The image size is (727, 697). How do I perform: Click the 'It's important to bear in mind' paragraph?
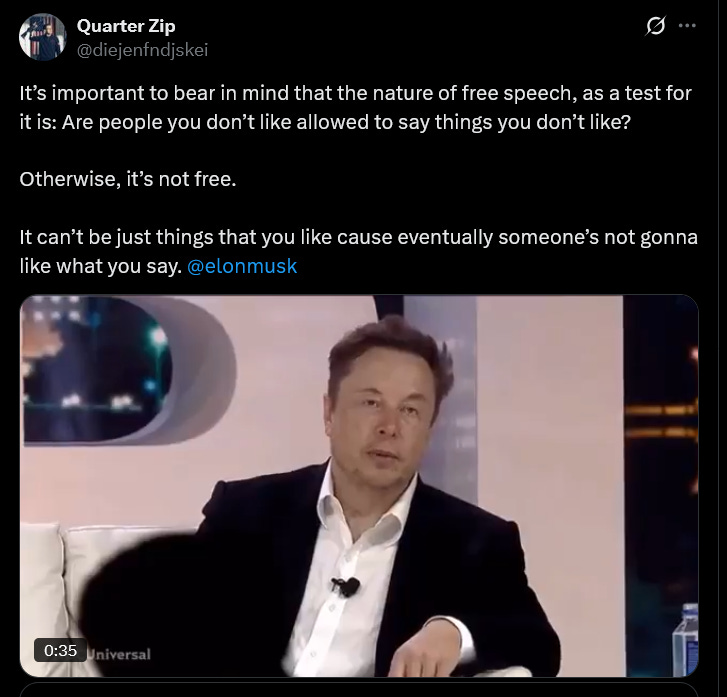click(356, 108)
